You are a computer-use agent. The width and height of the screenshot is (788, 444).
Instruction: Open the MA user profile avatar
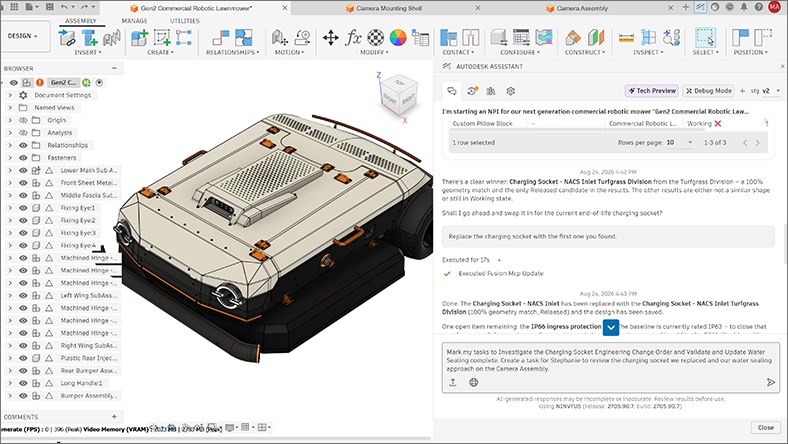pos(774,7)
